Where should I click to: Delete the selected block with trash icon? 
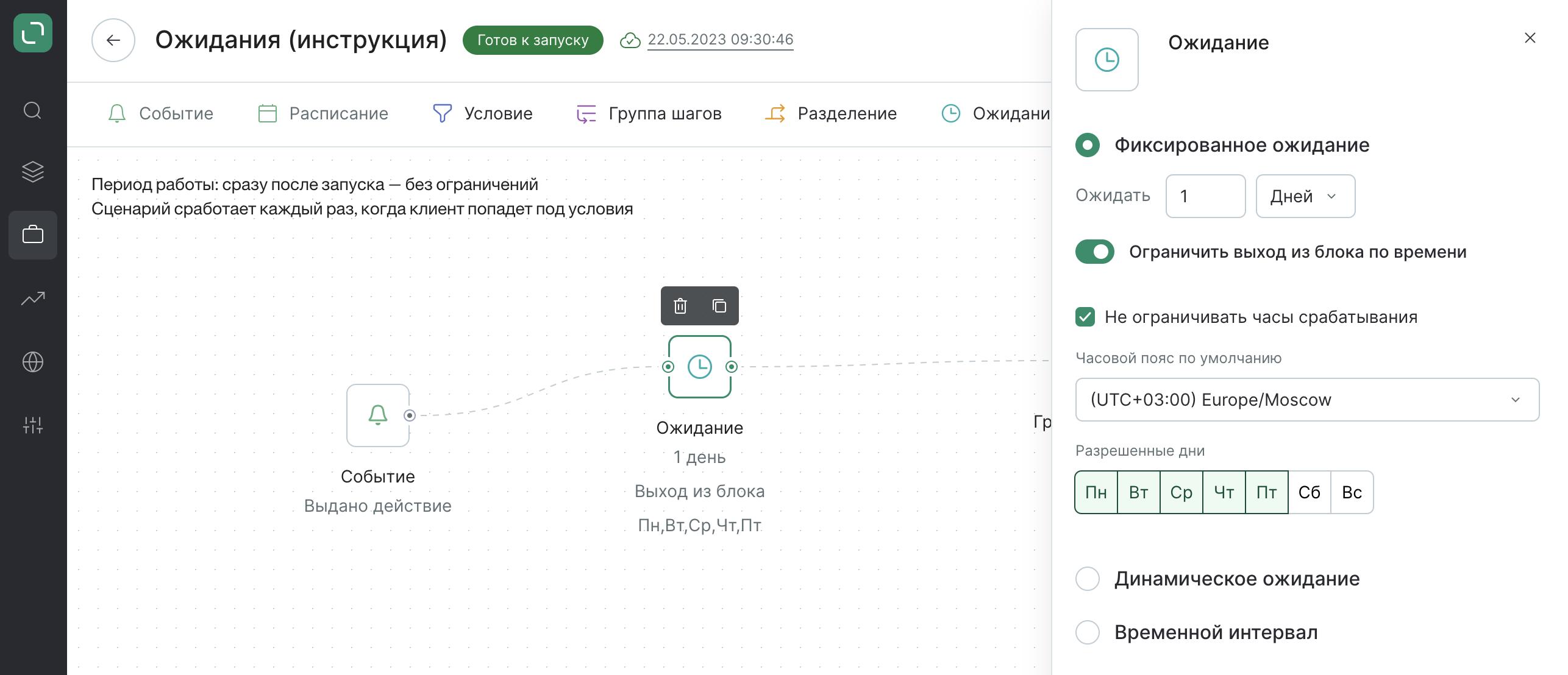(680, 306)
